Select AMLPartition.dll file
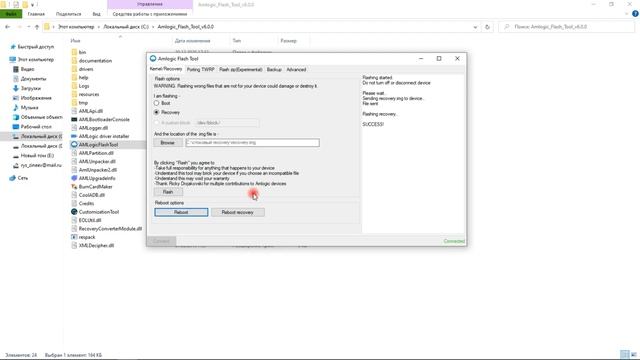The height and width of the screenshot is (360, 640). 96,153
